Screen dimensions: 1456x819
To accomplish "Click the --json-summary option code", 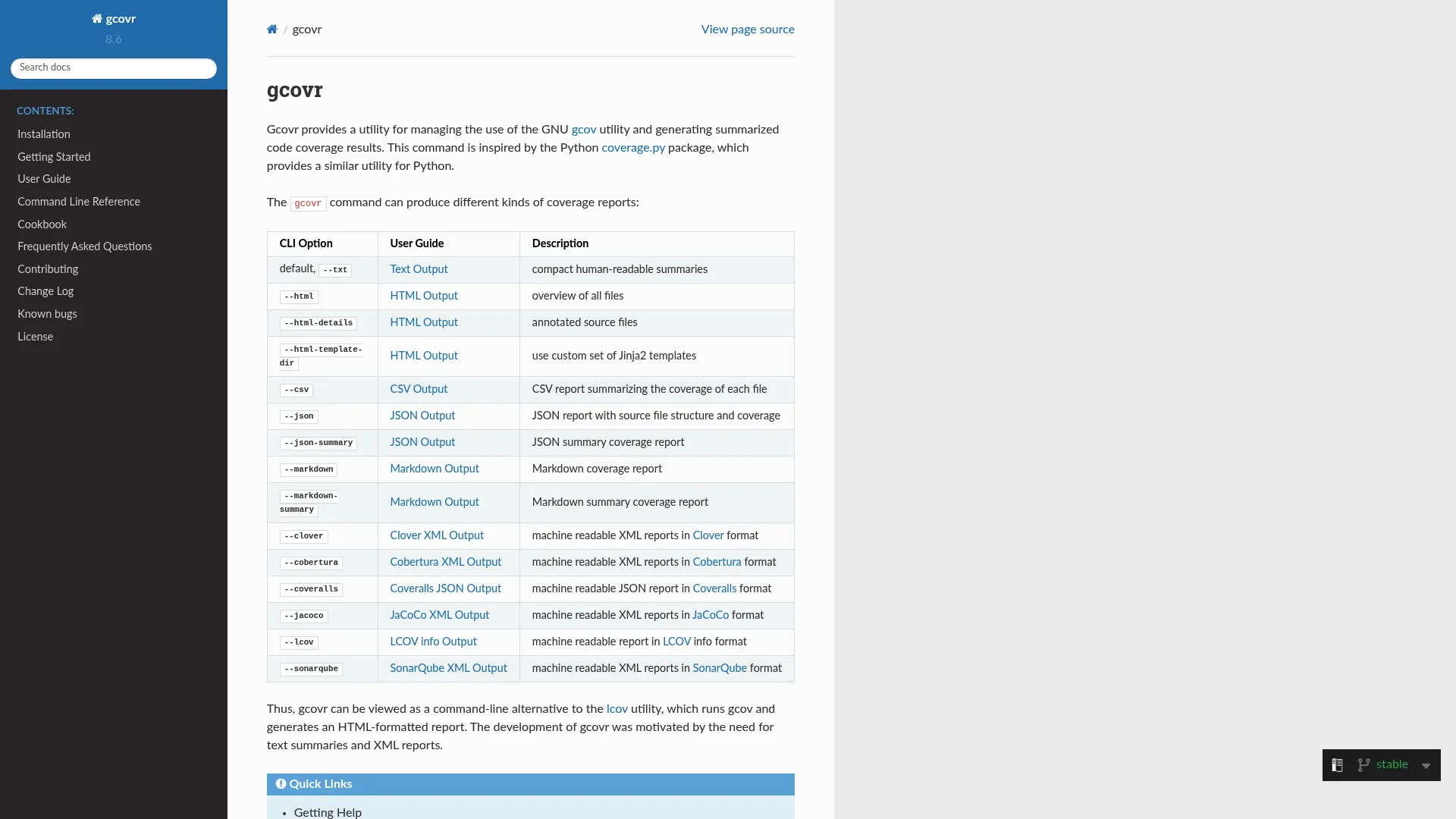I will point(318,443).
